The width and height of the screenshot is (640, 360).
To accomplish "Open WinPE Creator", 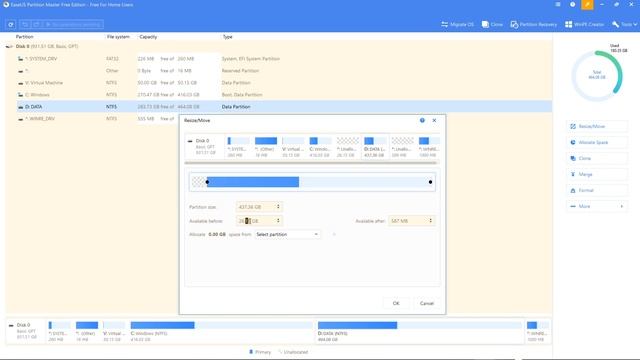I will pos(584,24).
